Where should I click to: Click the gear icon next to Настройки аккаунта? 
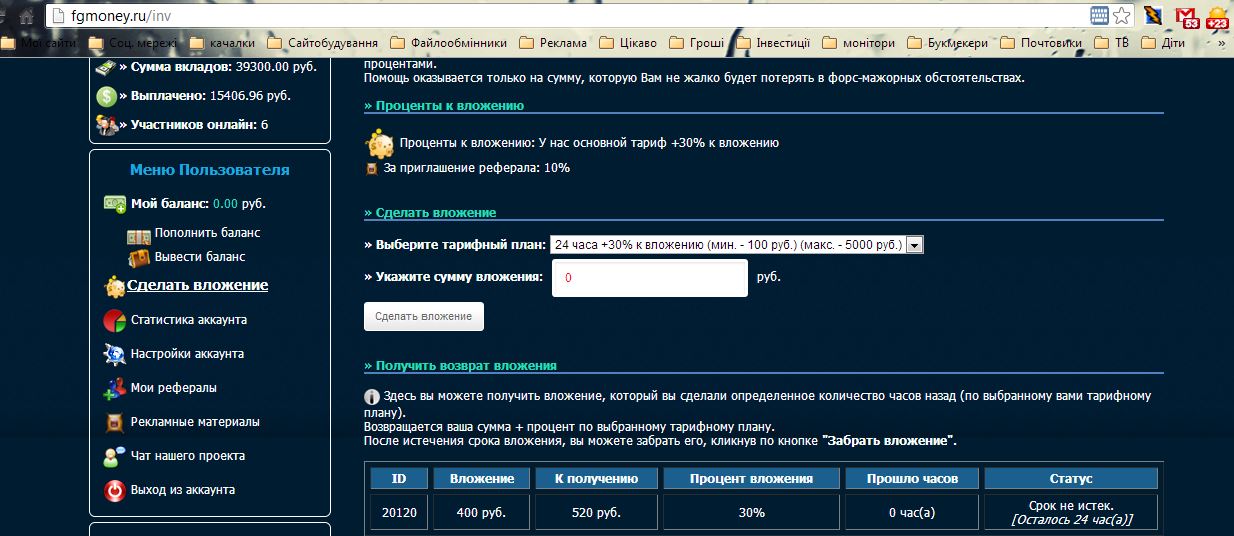(x=114, y=354)
